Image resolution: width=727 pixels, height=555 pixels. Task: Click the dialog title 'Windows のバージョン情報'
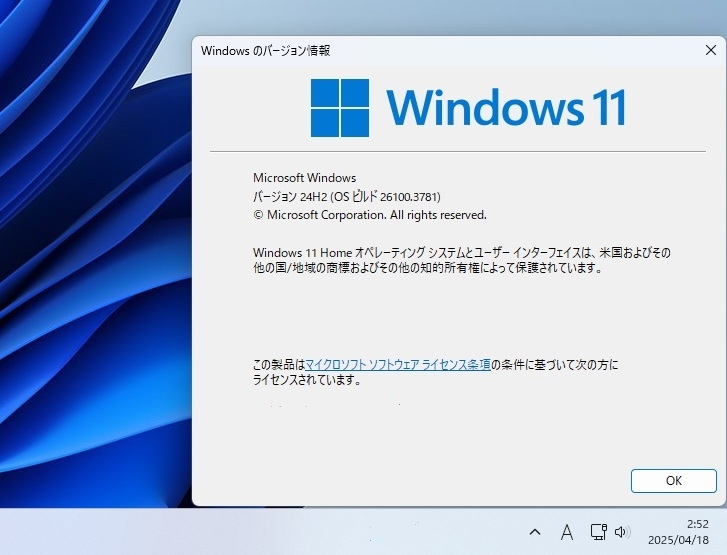tap(266, 51)
